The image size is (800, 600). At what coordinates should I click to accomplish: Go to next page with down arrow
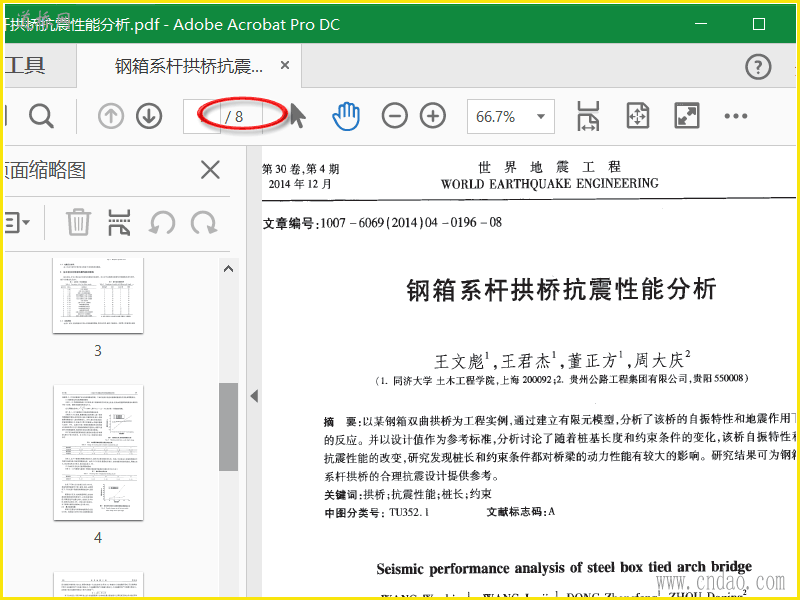[x=149, y=116]
